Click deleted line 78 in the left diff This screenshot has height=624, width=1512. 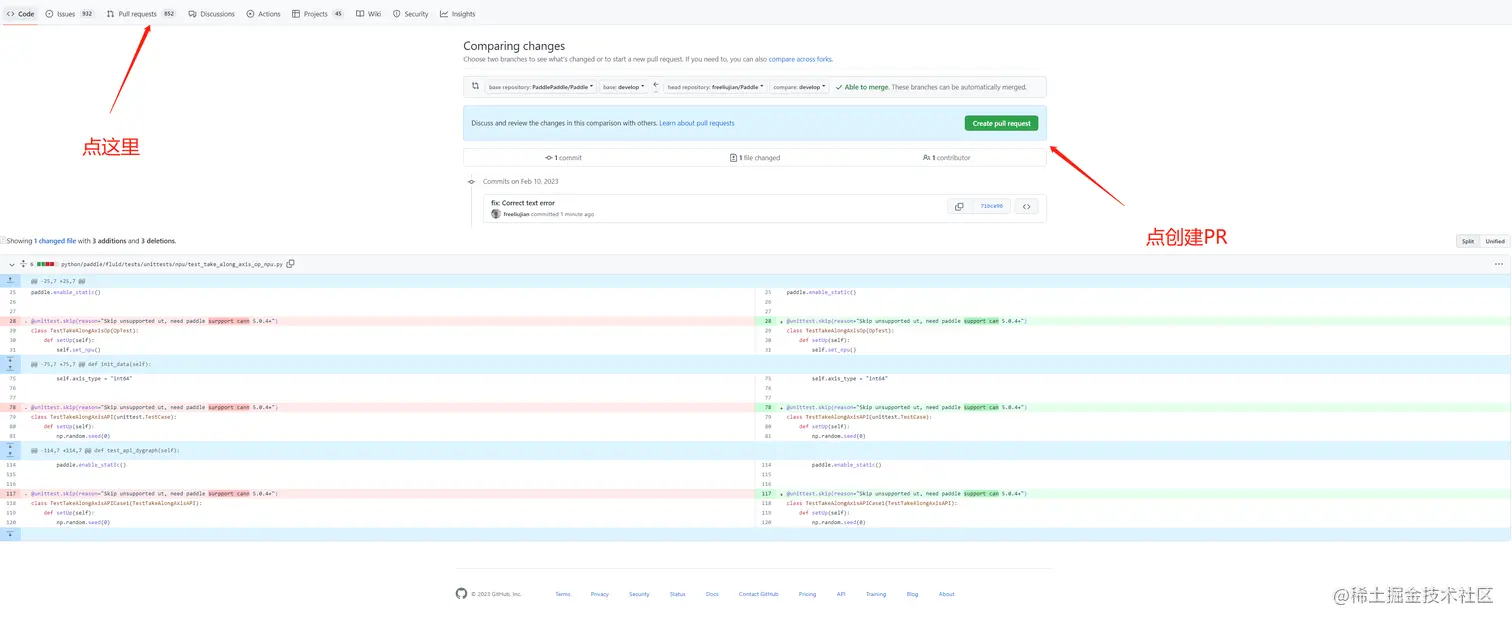coord(377,407)
